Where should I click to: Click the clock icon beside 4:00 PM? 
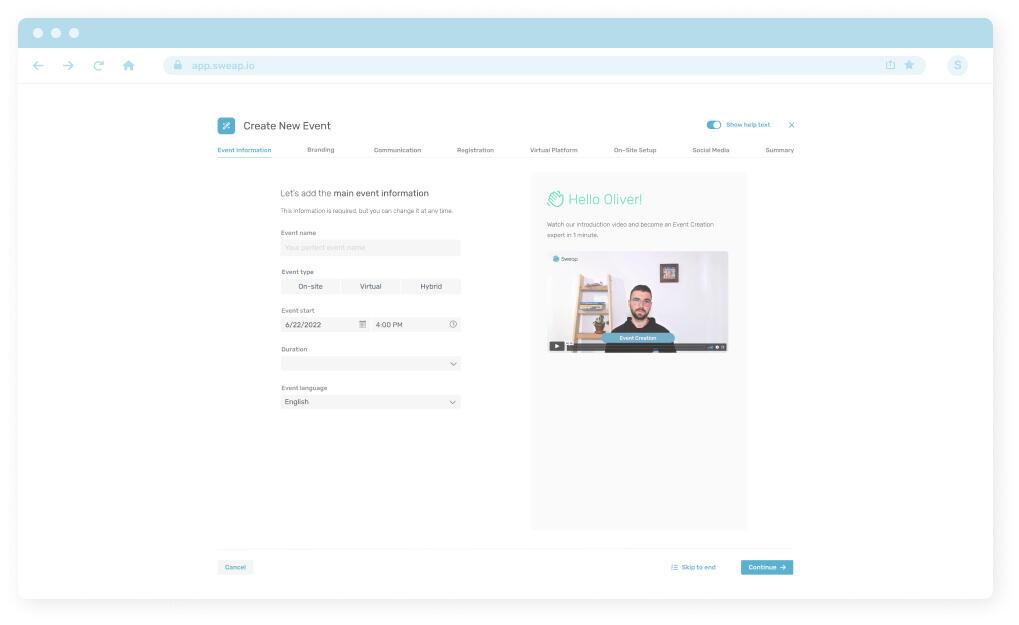[453, 325]
